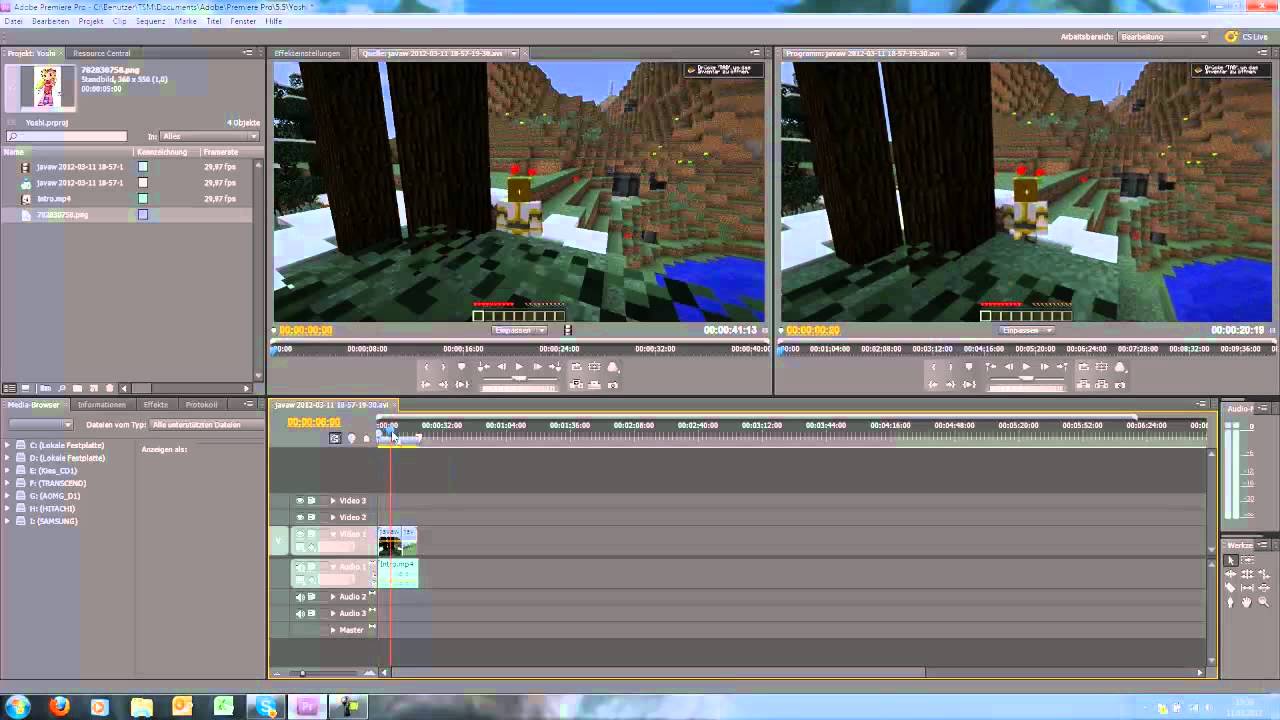
Task: Select the Pen tool in Tools panel
Action: coord(1231,602)
